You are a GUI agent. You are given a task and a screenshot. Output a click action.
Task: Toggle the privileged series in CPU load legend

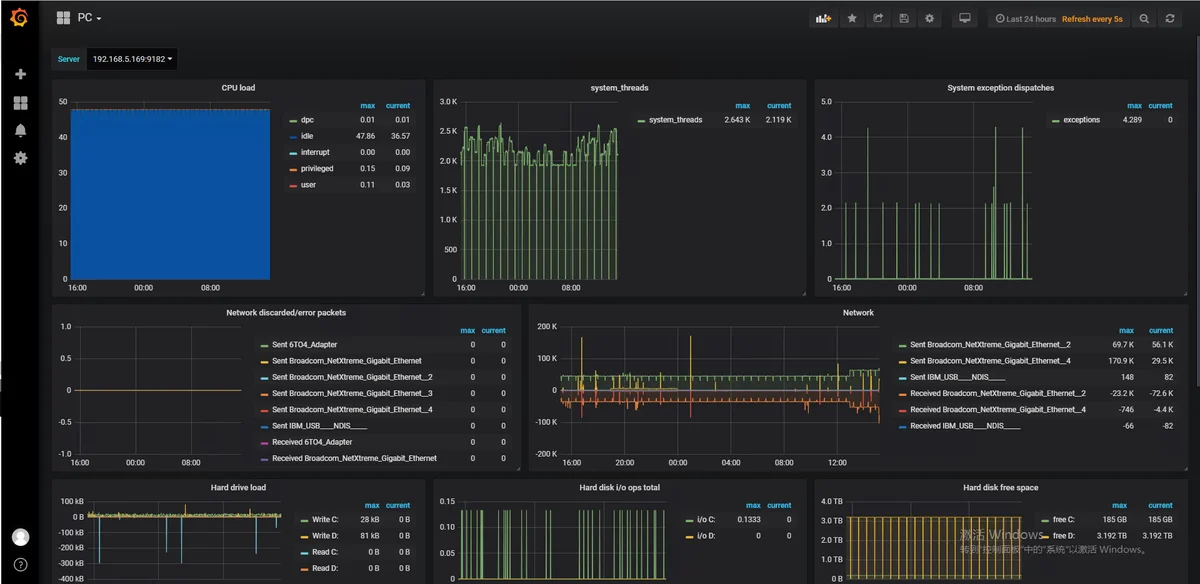[317, 168]
